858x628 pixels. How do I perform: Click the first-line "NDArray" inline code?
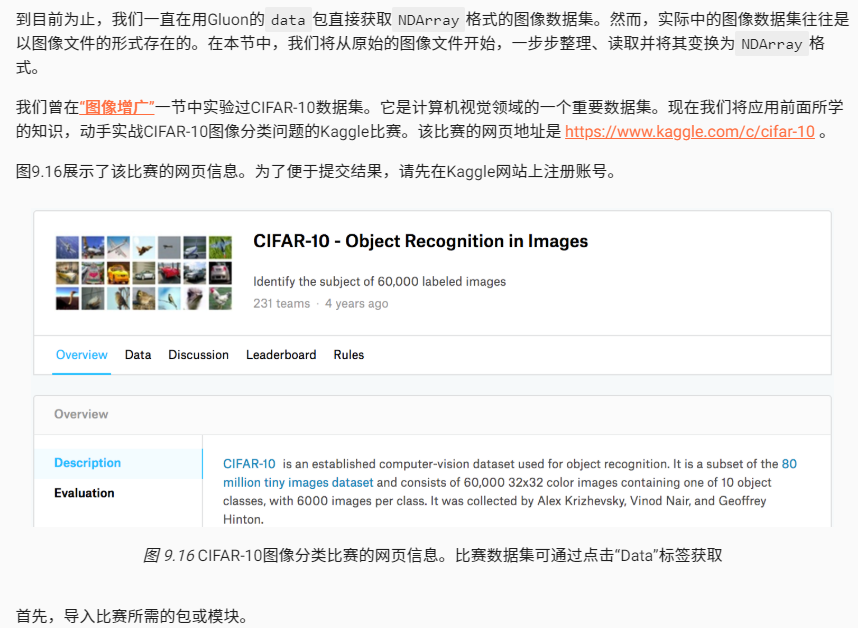[428, 20]
